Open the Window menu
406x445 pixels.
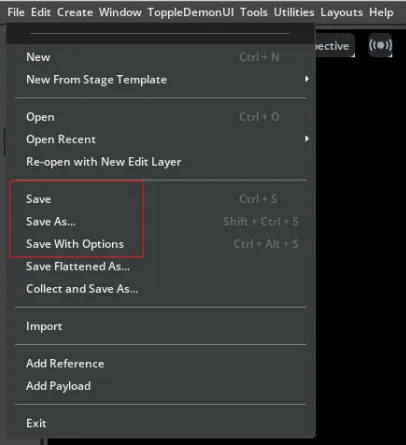(x=120, y=12)
